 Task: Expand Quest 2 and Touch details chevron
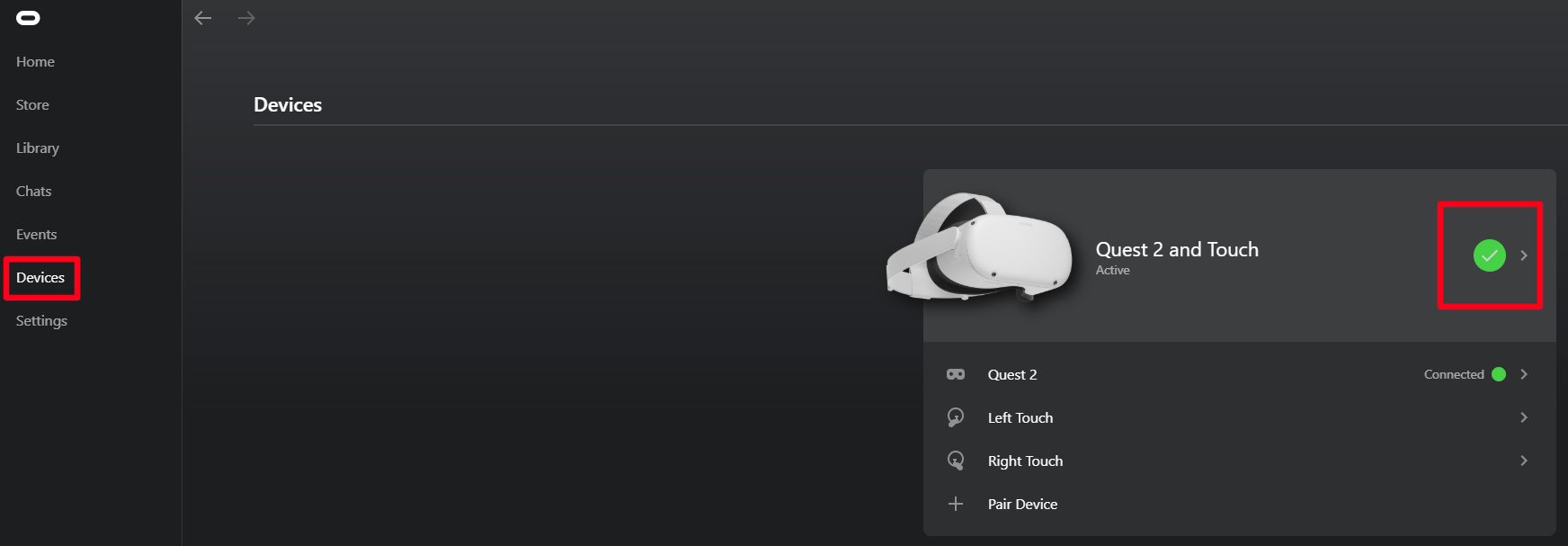pos(1524,255)
